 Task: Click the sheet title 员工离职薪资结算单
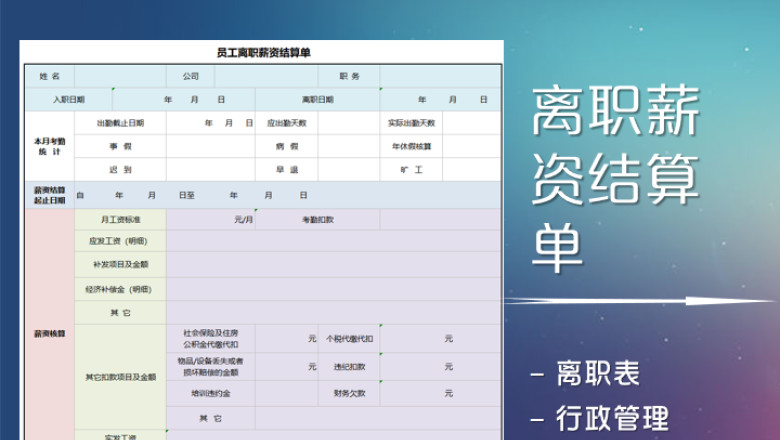264,53
